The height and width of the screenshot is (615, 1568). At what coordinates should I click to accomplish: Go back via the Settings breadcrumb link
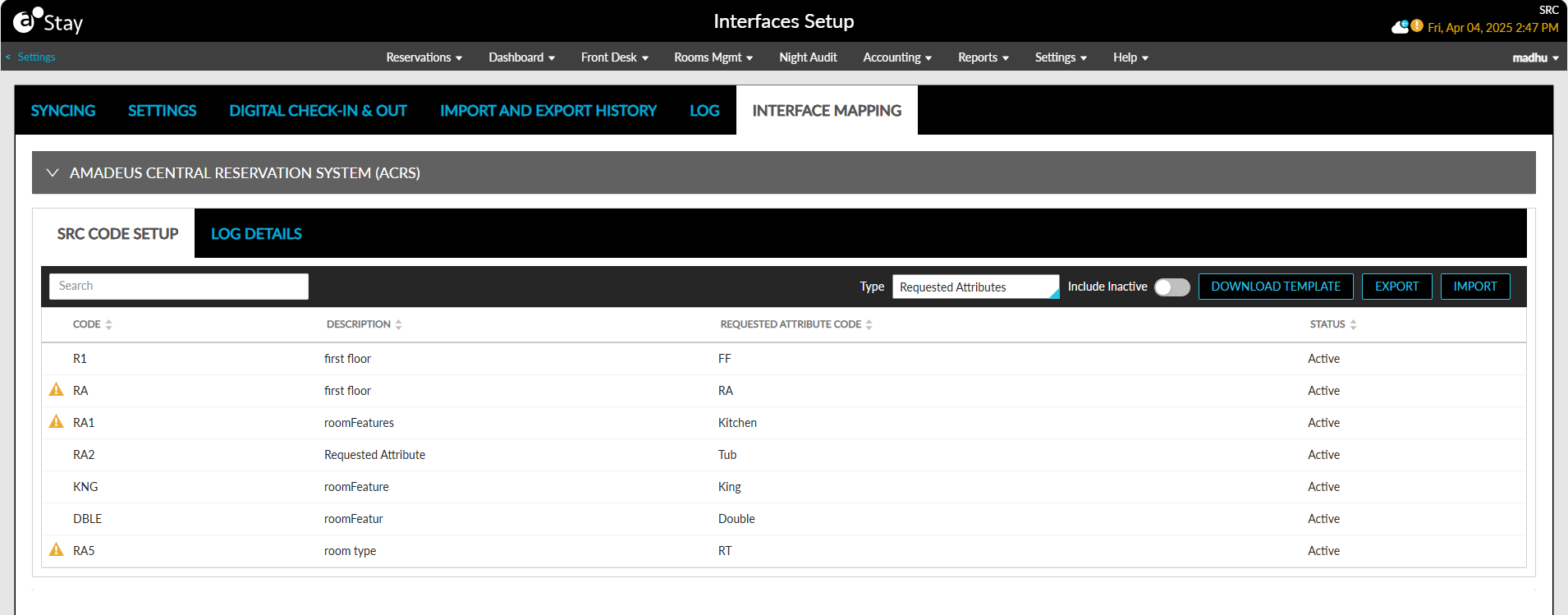click(36, 57)
